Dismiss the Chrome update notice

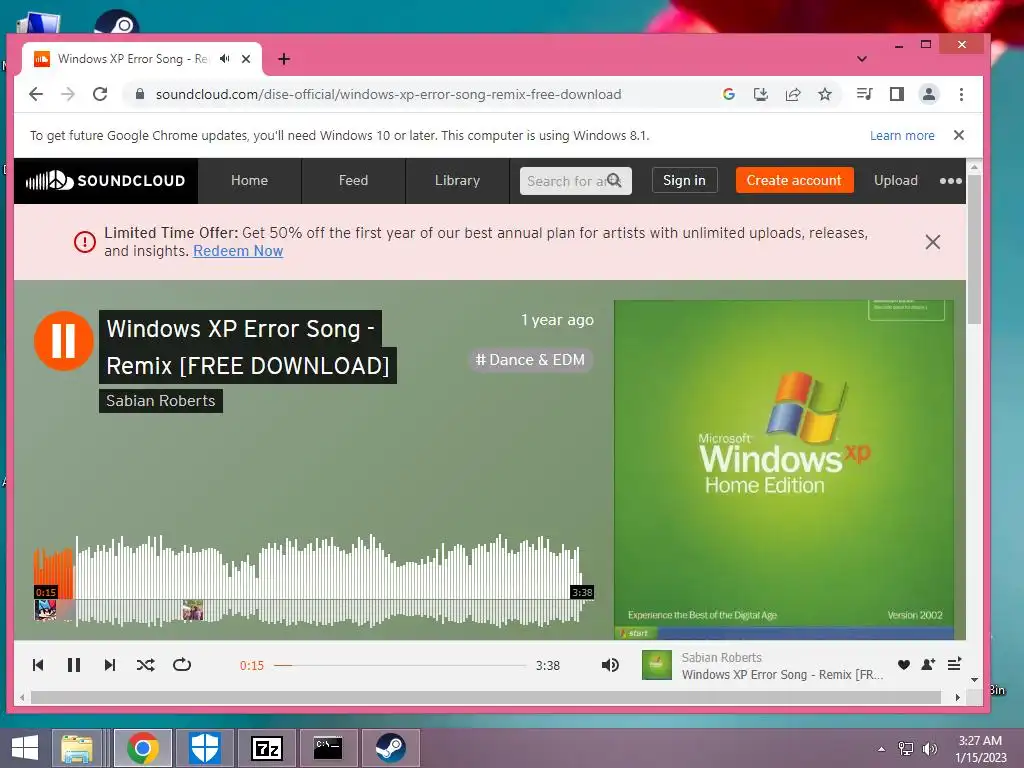[959, 135]
